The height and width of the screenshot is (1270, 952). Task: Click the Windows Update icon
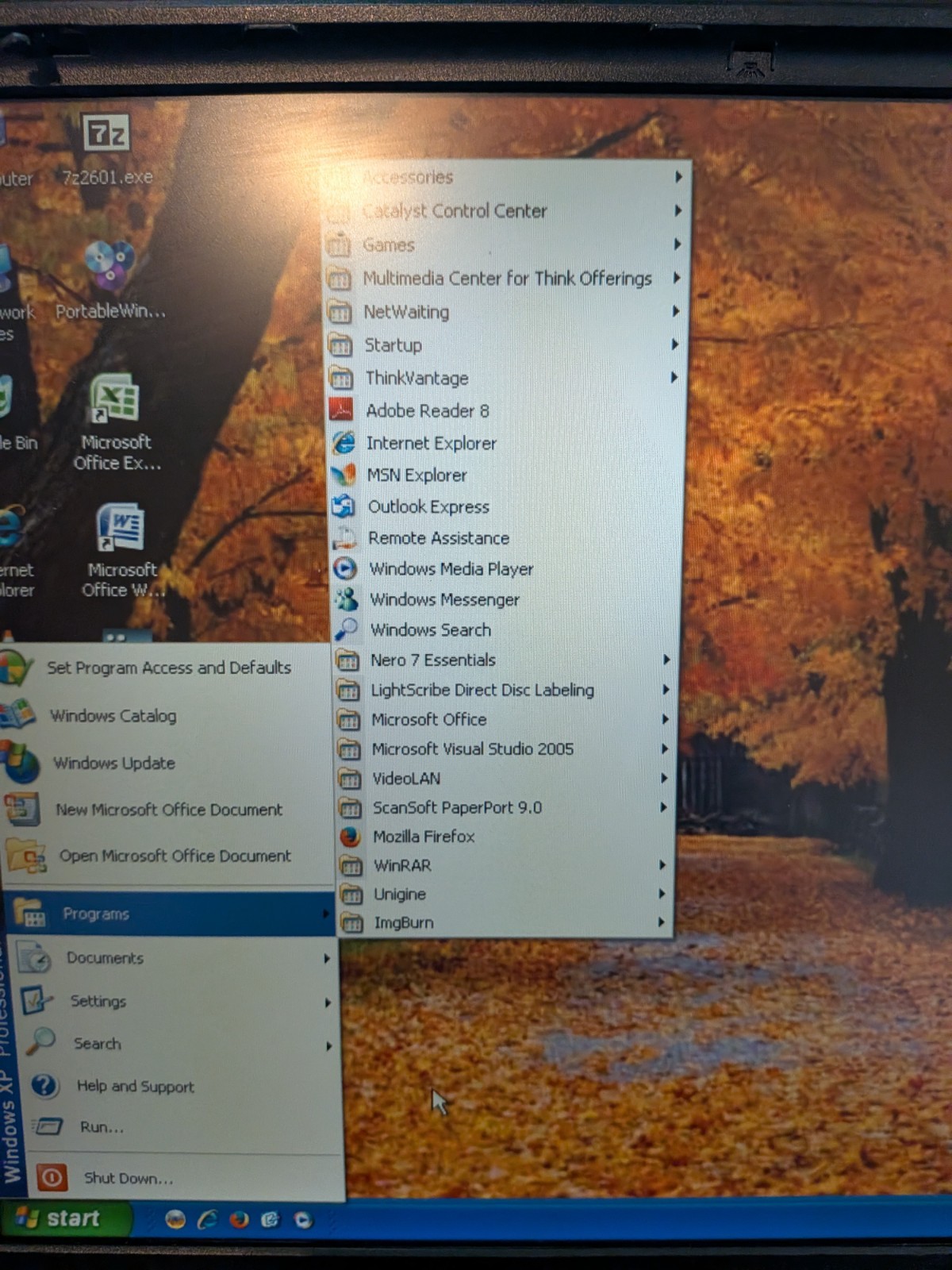coord(21,762)
